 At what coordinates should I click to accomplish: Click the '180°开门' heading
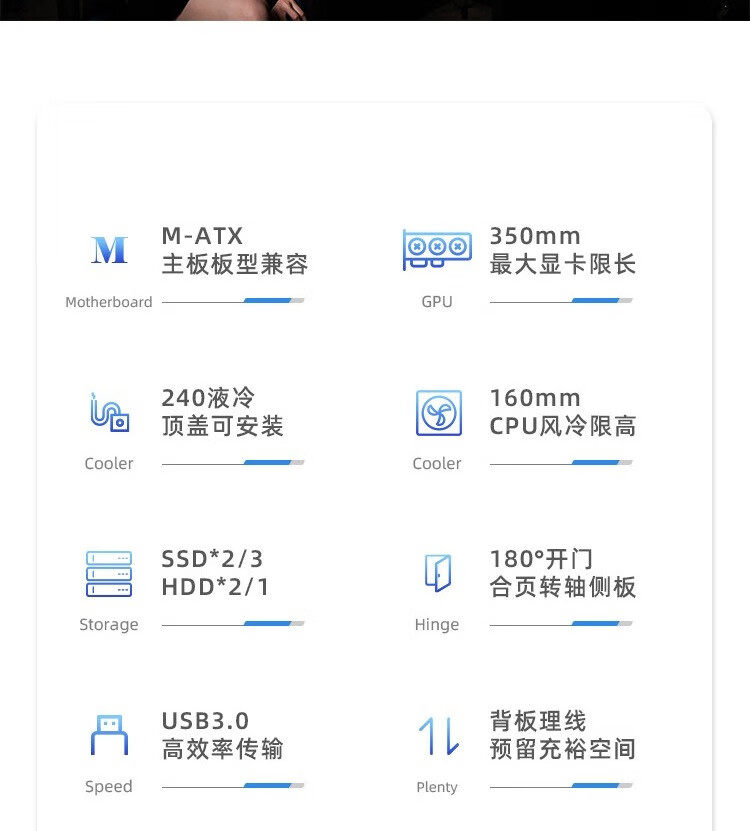(x=541, y=559)
